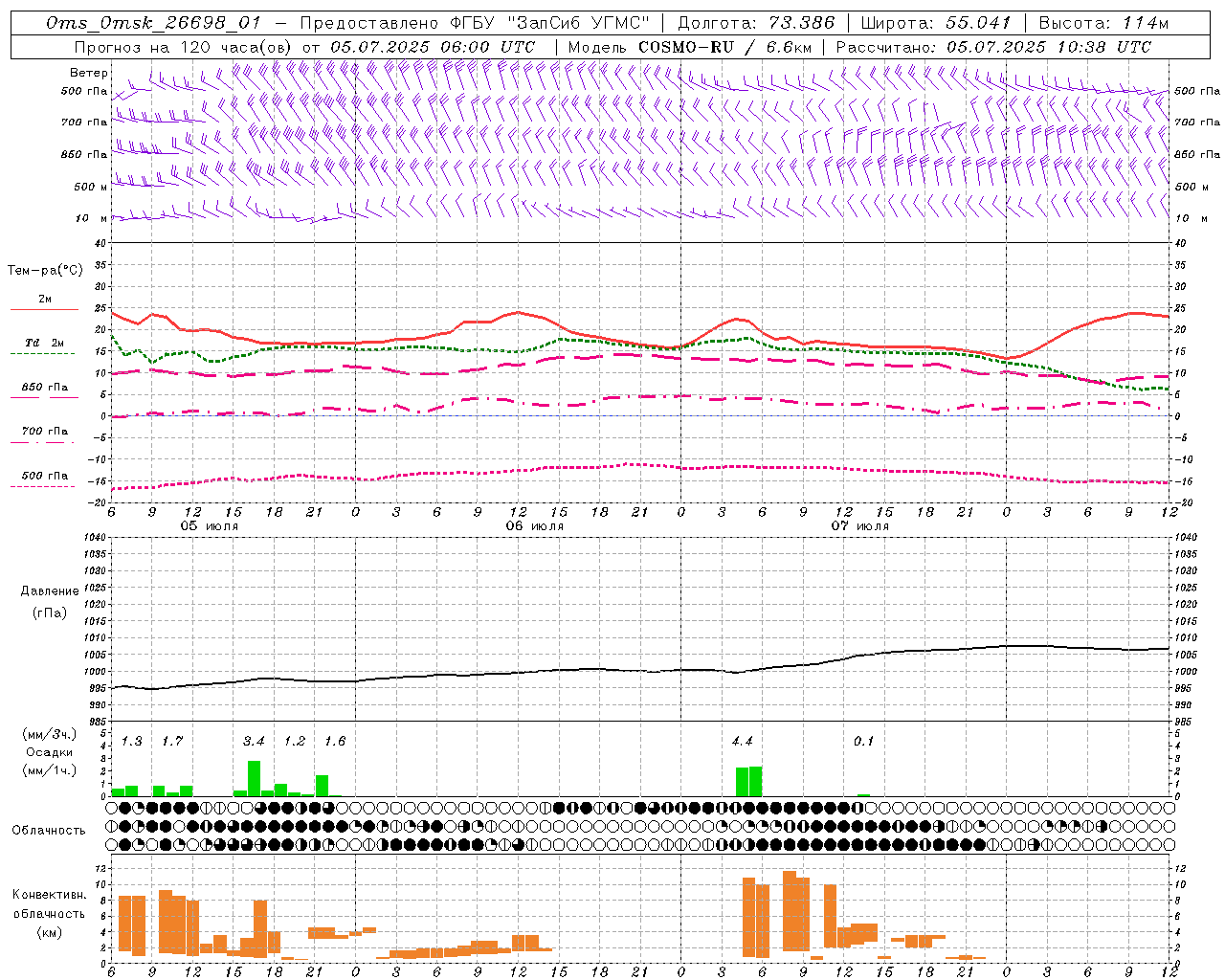The width and height of the screenshot is (1225, 980).
Task: Click the 3.4 precipitation total
Action: pyautogui.click(x=254, y=741)
